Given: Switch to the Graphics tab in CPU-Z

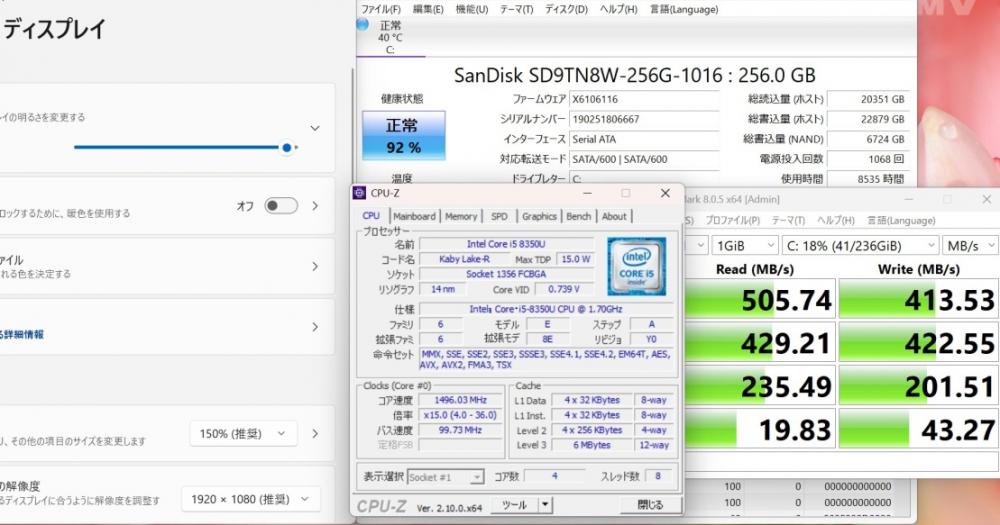Looking at the screenshot, I should 540,216.
